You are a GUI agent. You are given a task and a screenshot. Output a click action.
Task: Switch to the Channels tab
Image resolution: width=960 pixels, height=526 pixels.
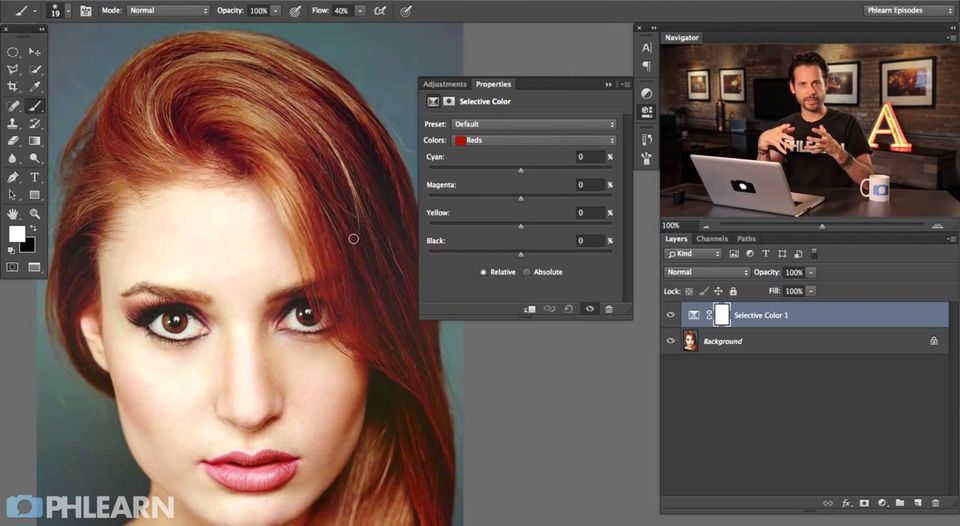712,239
